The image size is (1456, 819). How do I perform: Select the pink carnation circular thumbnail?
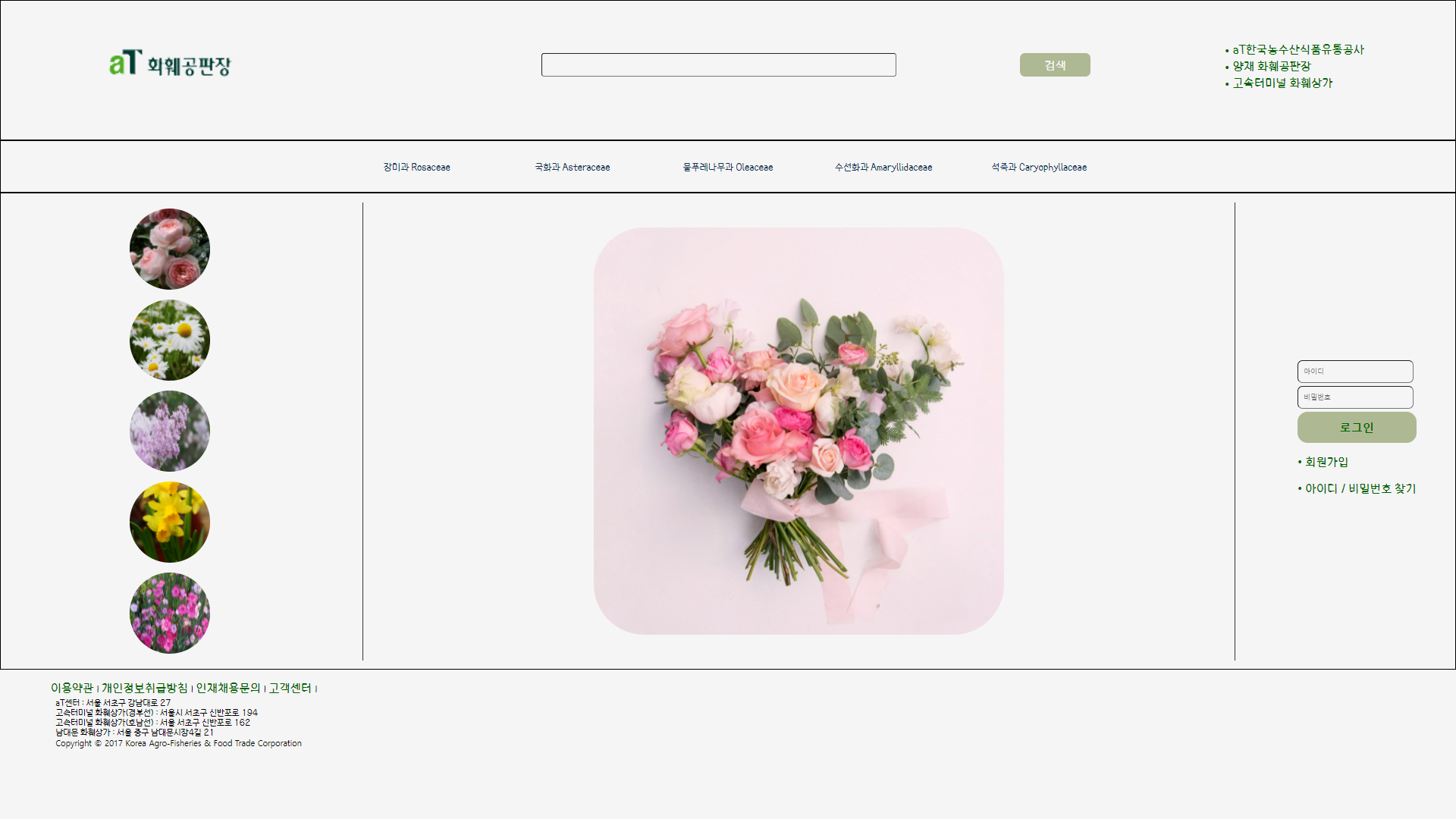[170, 613]
